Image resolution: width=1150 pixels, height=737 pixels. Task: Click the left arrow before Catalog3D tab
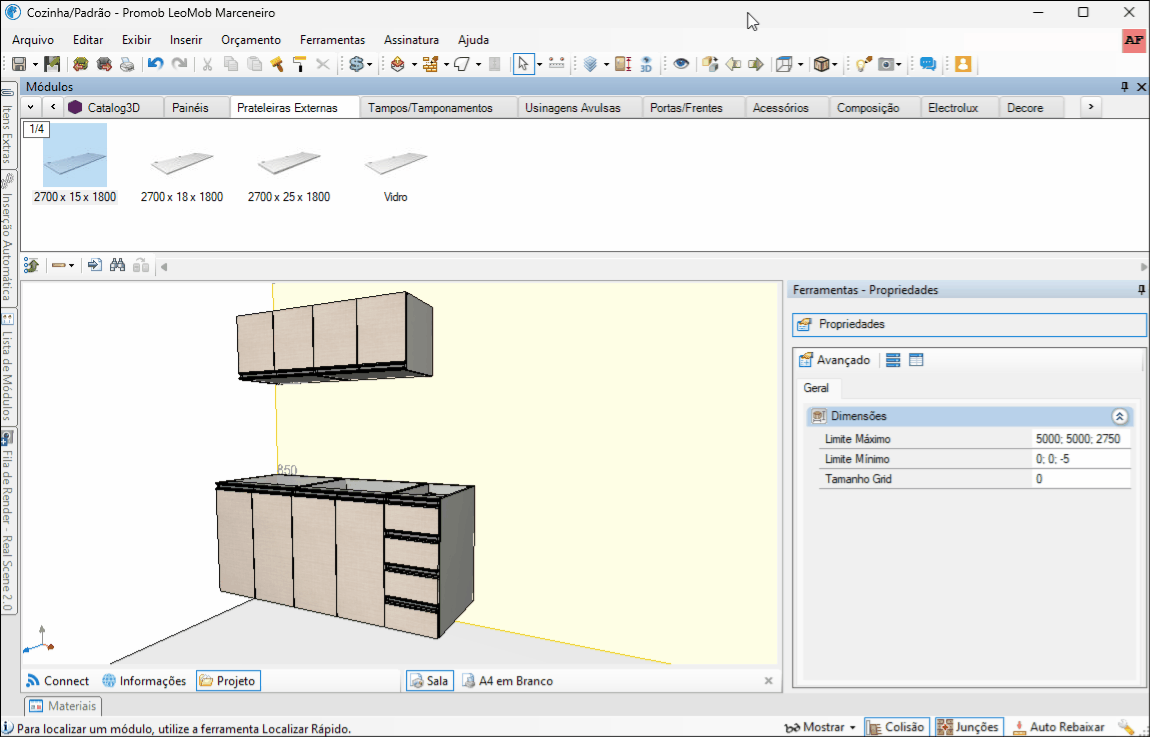point(53,107)
